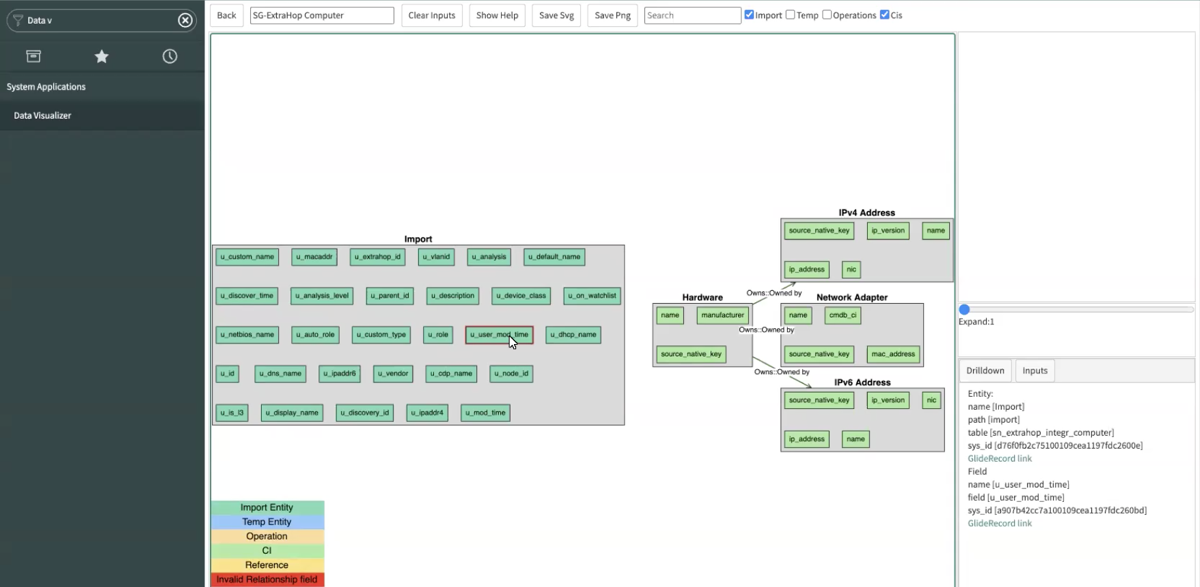Enable the Temp checkbox
Image resolution: width=1200 pixels, height=587 pixels.
coord(790,15)
